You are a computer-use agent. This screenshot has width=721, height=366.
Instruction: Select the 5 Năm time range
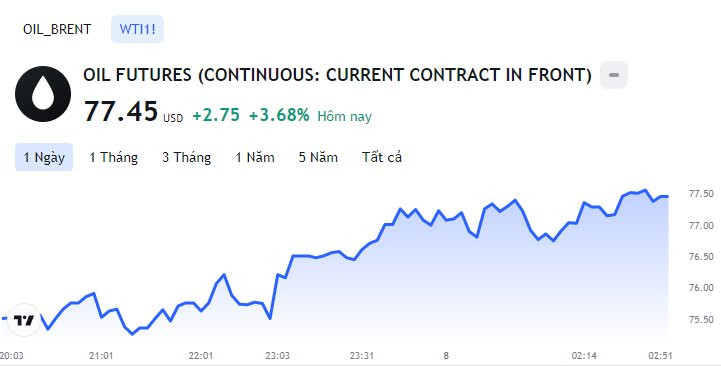click(x=318, y=157)
